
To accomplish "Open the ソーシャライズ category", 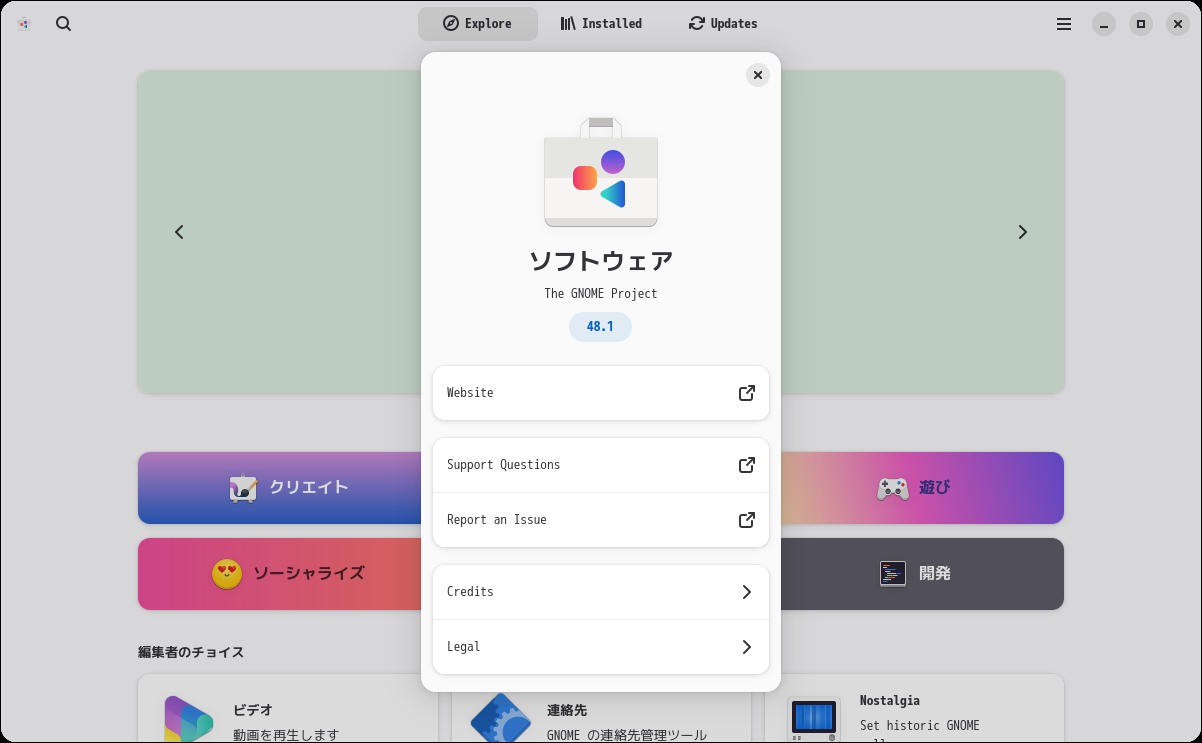I will pos(280,574).
